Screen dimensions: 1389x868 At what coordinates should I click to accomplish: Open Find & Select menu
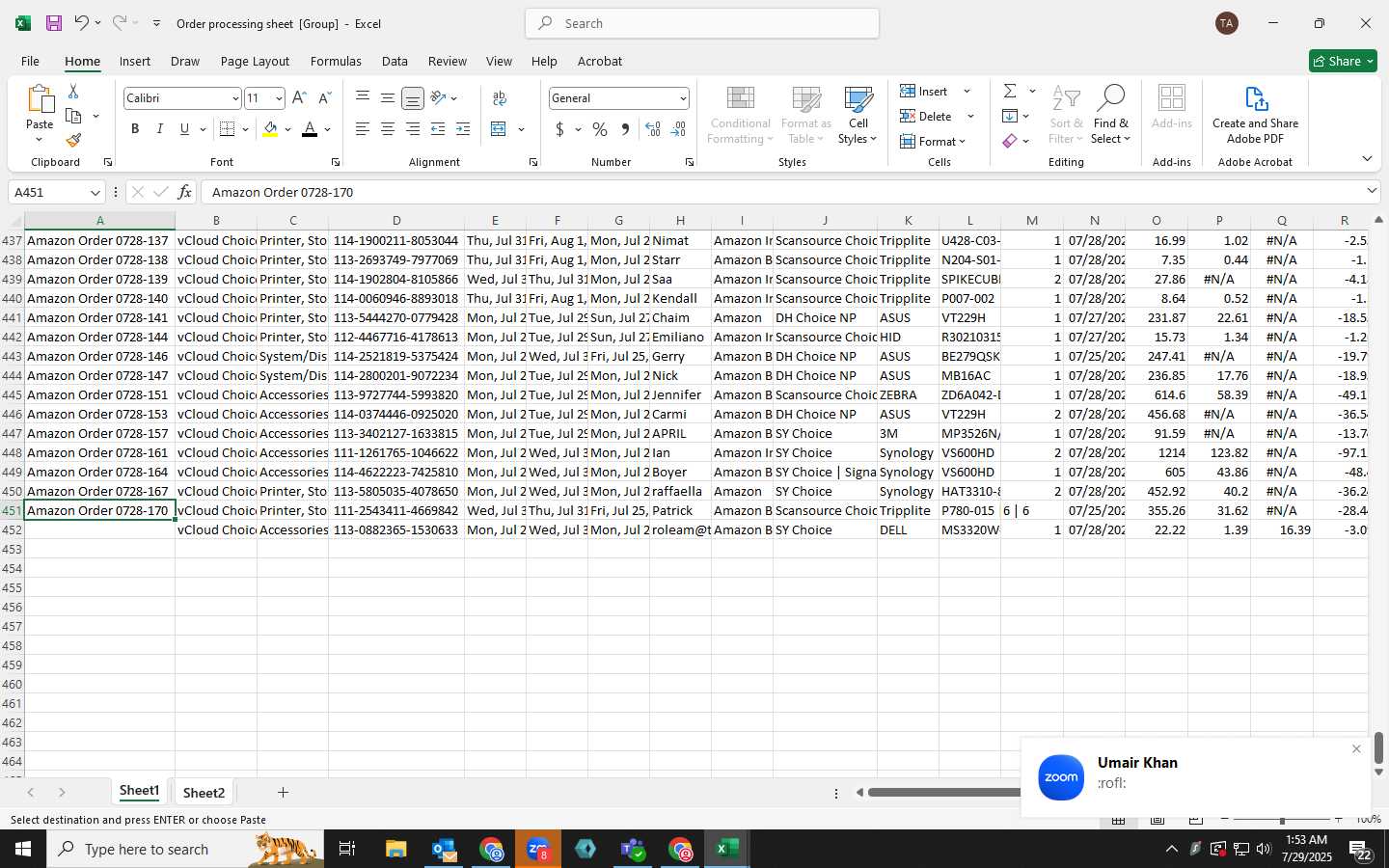(x=1110, y=116)
